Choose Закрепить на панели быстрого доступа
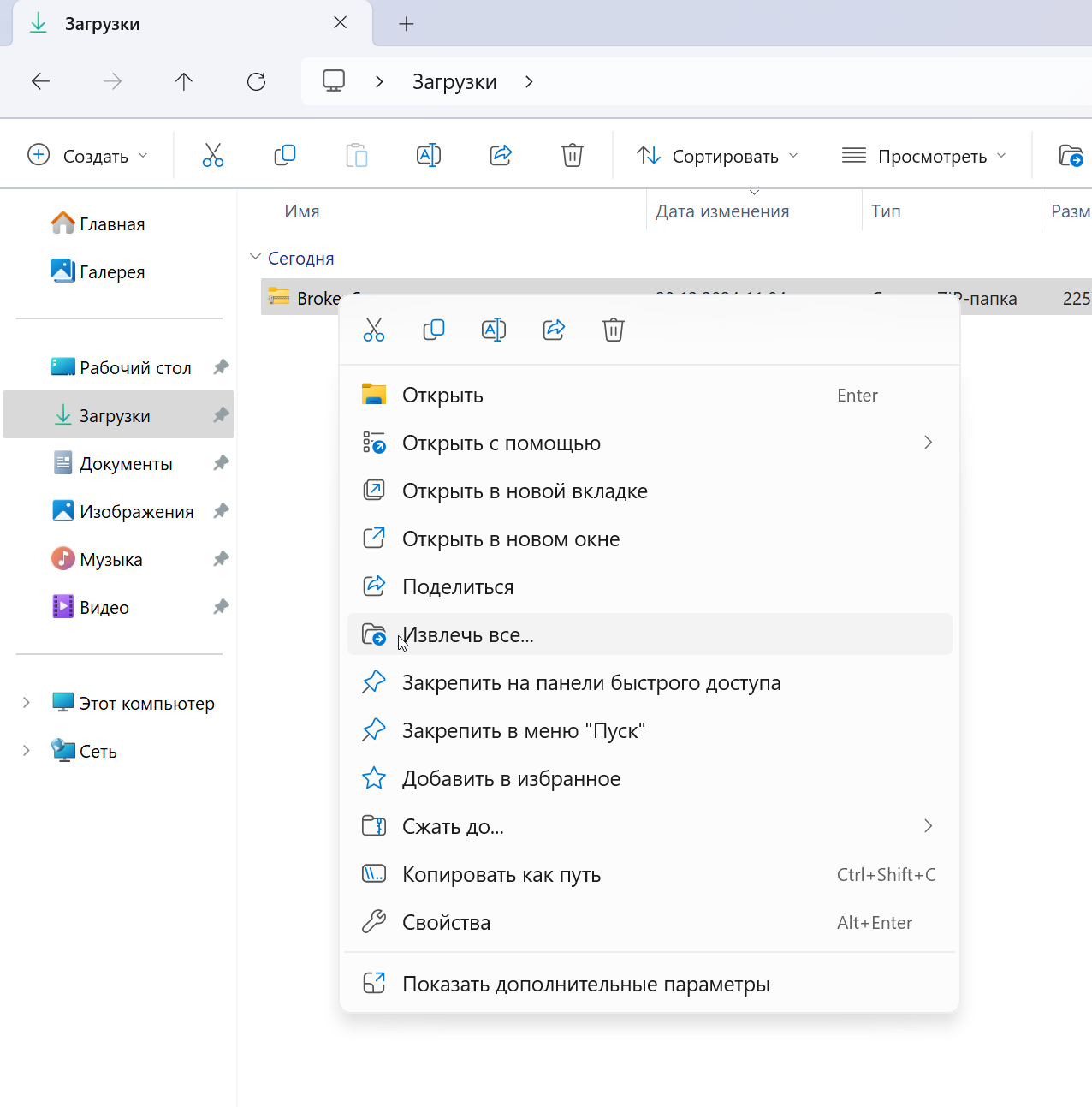Viewport: 1092px width, 1107px height. point(650,682)
